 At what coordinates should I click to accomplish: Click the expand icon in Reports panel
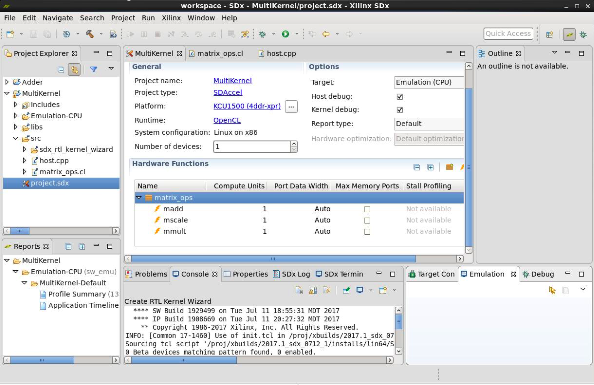point(82,247)
